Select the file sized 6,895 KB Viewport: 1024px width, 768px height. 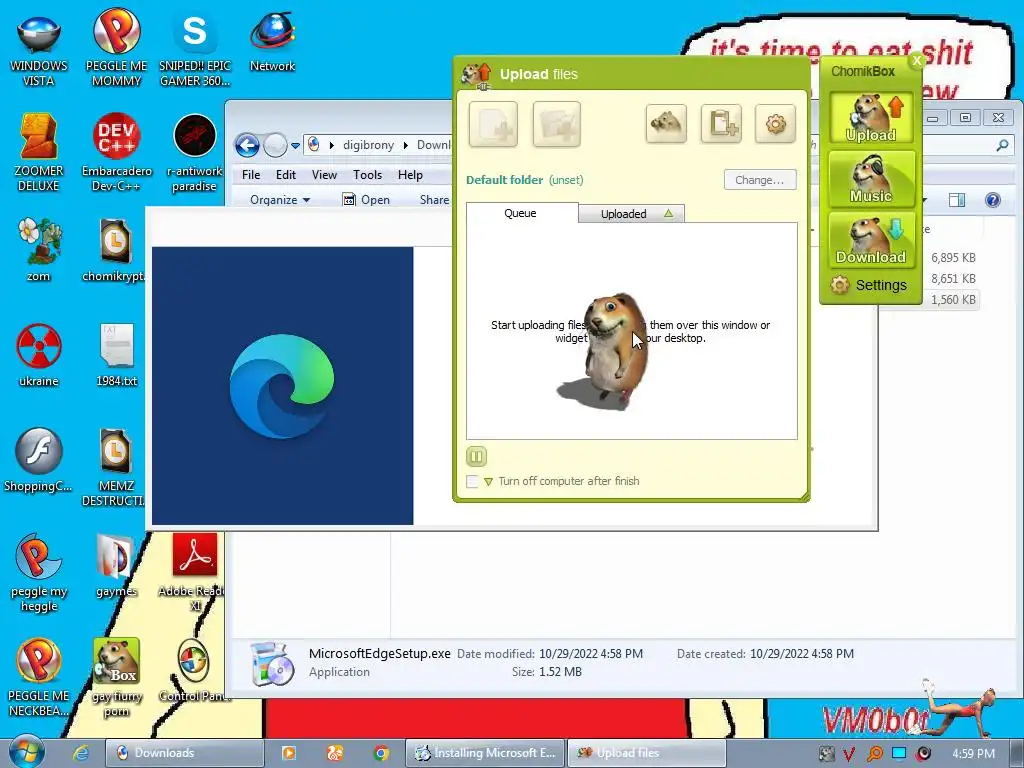(953, 258)
